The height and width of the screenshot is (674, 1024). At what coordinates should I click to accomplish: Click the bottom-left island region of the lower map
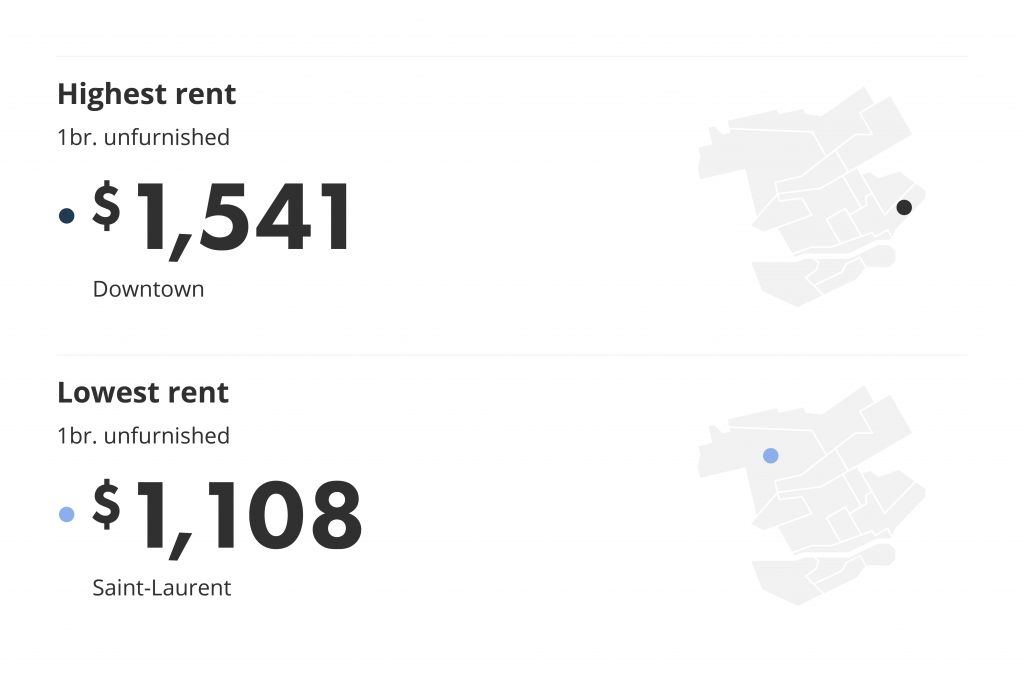point(784,581)
